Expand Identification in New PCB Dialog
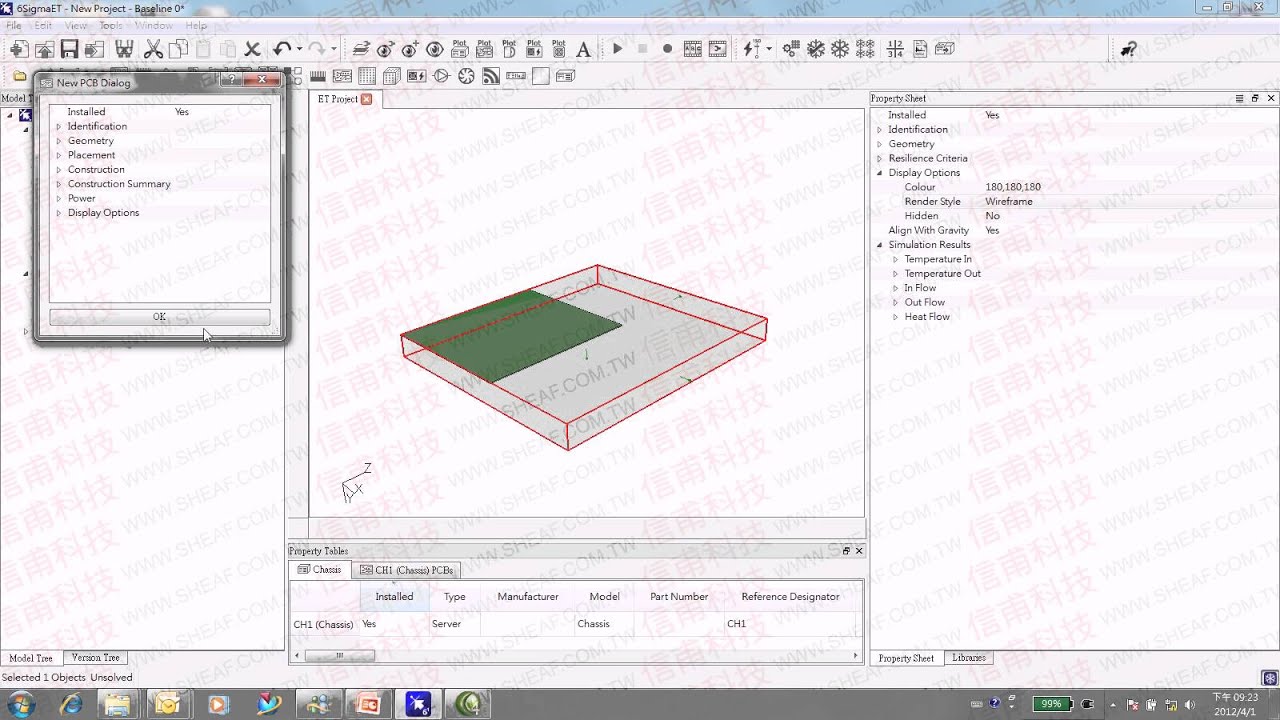The image size is (1280, 720). 59,127
